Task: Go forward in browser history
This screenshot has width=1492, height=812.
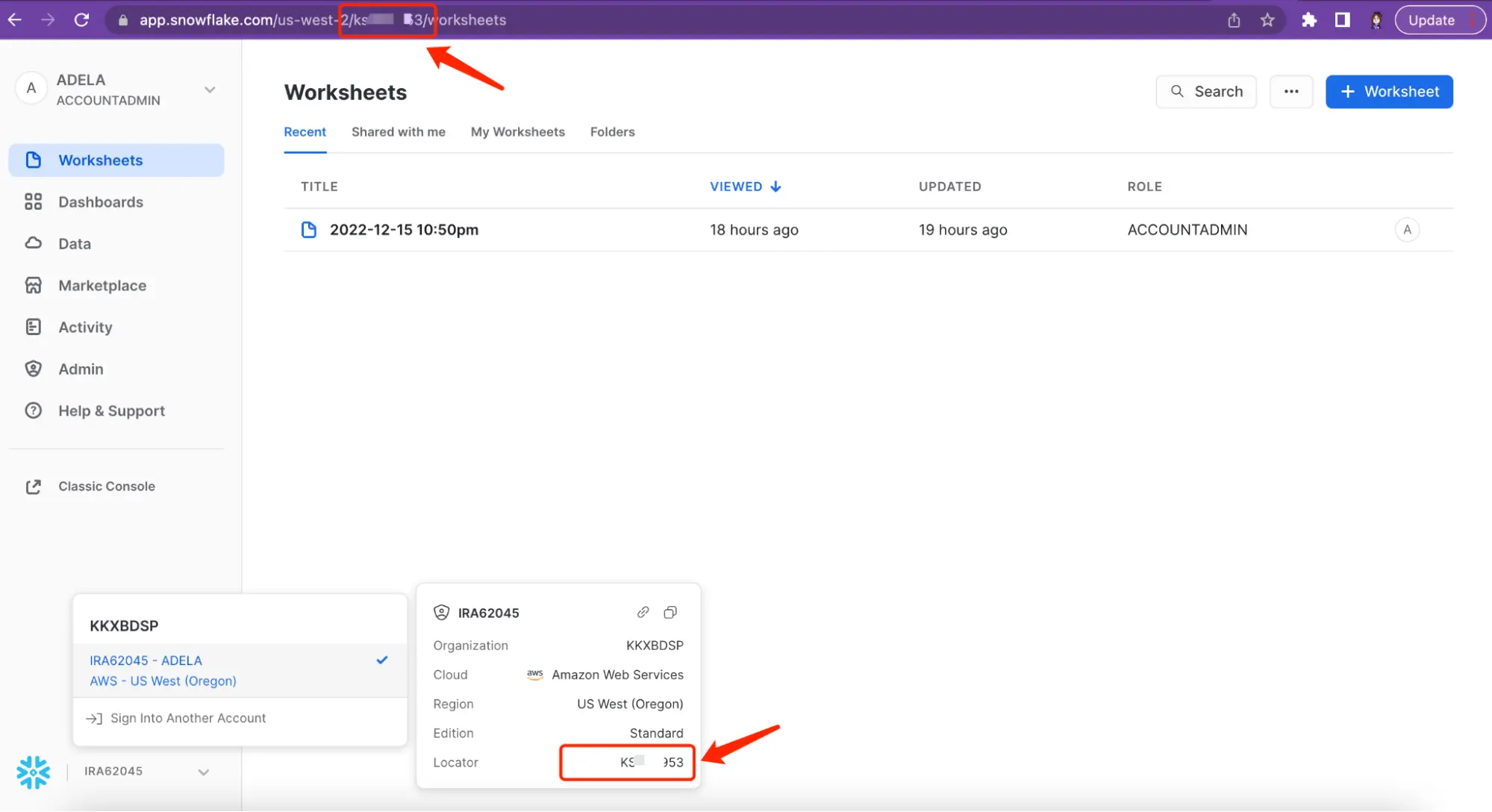Action: (x=48, y=20)
